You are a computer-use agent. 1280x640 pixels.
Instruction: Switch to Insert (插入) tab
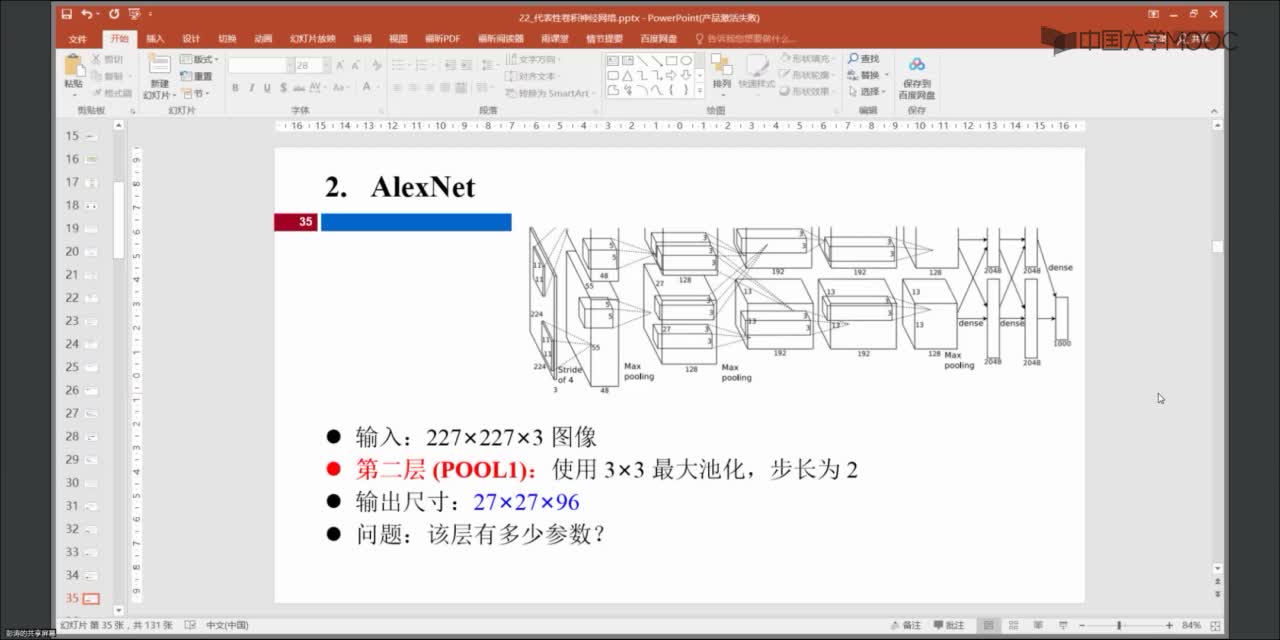tap(155, 38)
